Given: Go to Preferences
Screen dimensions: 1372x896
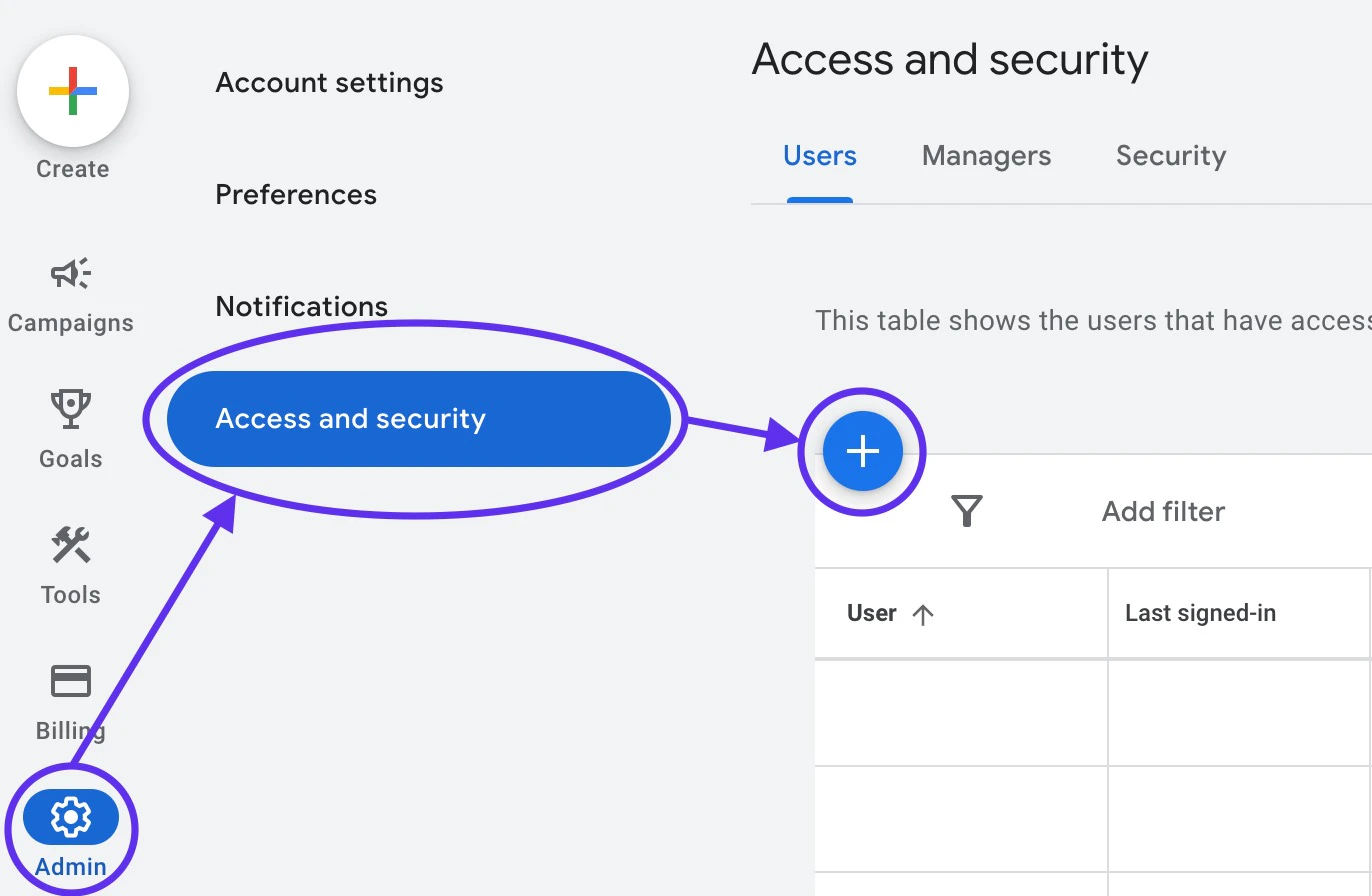Looking at the screenshot, I should click(296, 194).
